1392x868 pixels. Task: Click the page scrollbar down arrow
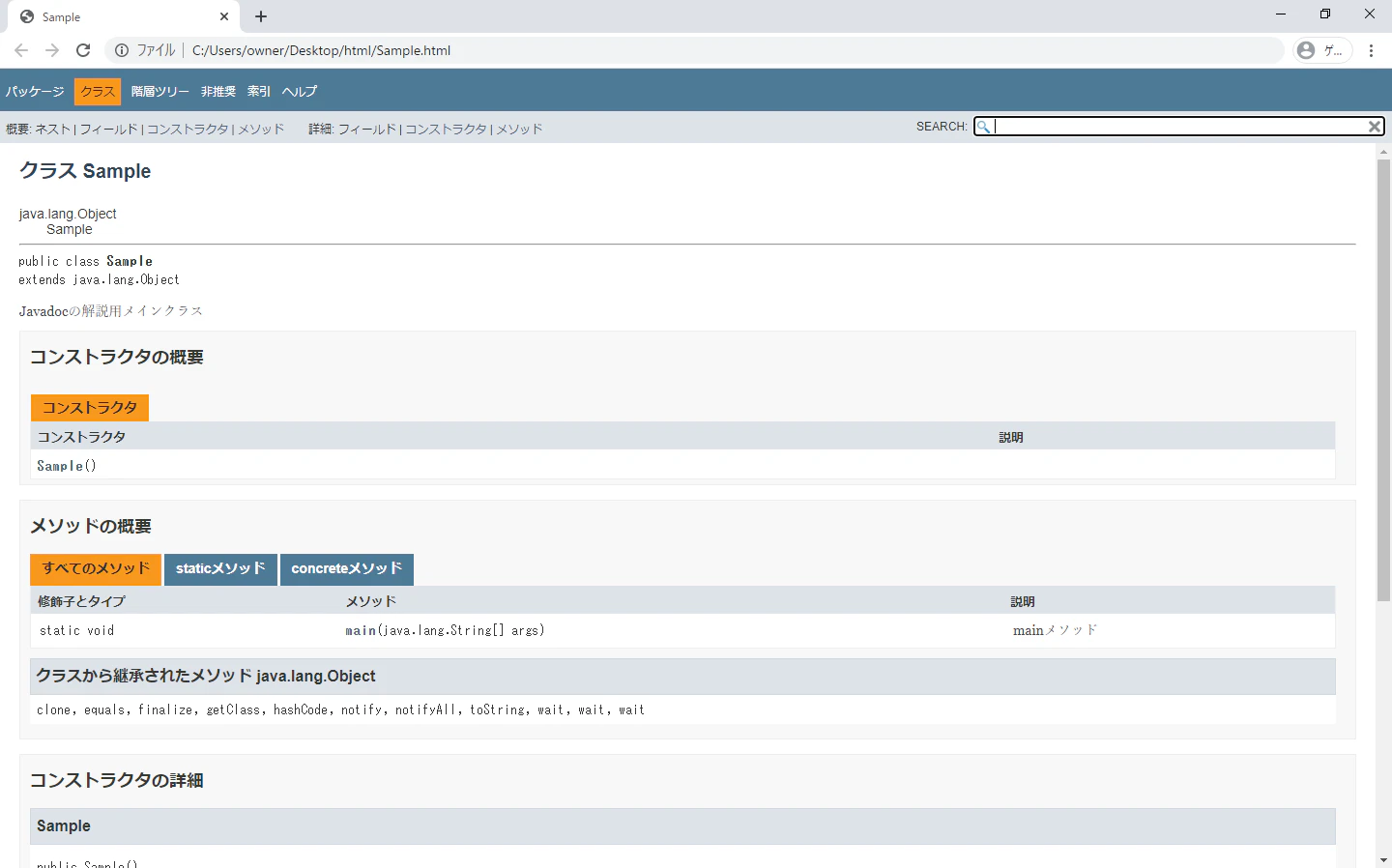click(x=1384, y=860)
